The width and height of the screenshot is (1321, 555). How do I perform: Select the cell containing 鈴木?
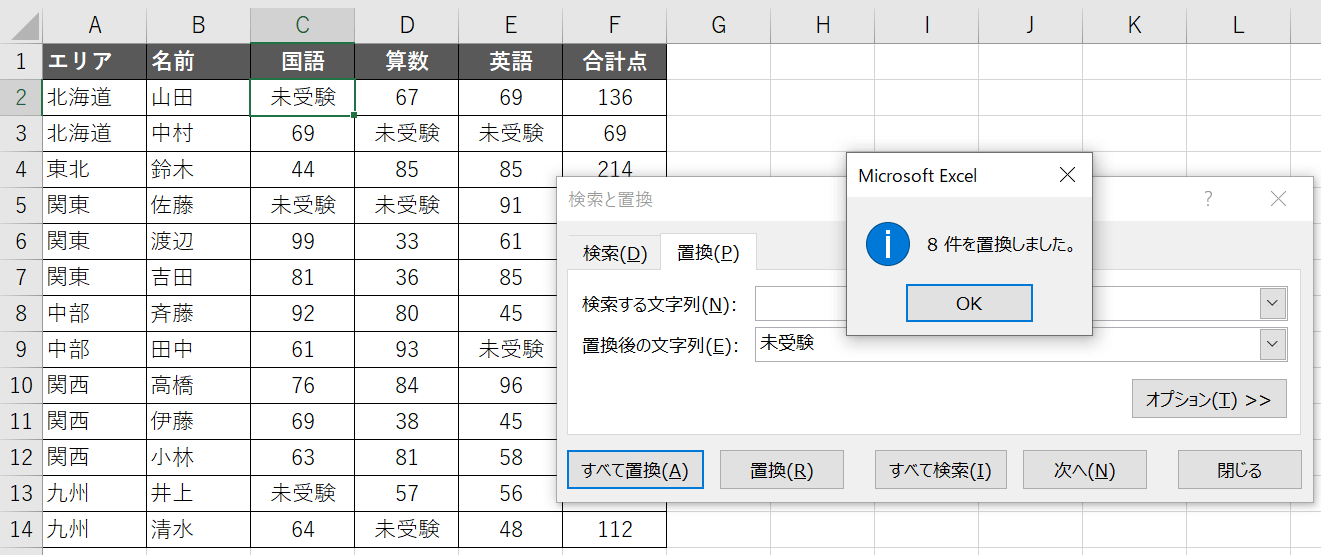click(198, 169)
